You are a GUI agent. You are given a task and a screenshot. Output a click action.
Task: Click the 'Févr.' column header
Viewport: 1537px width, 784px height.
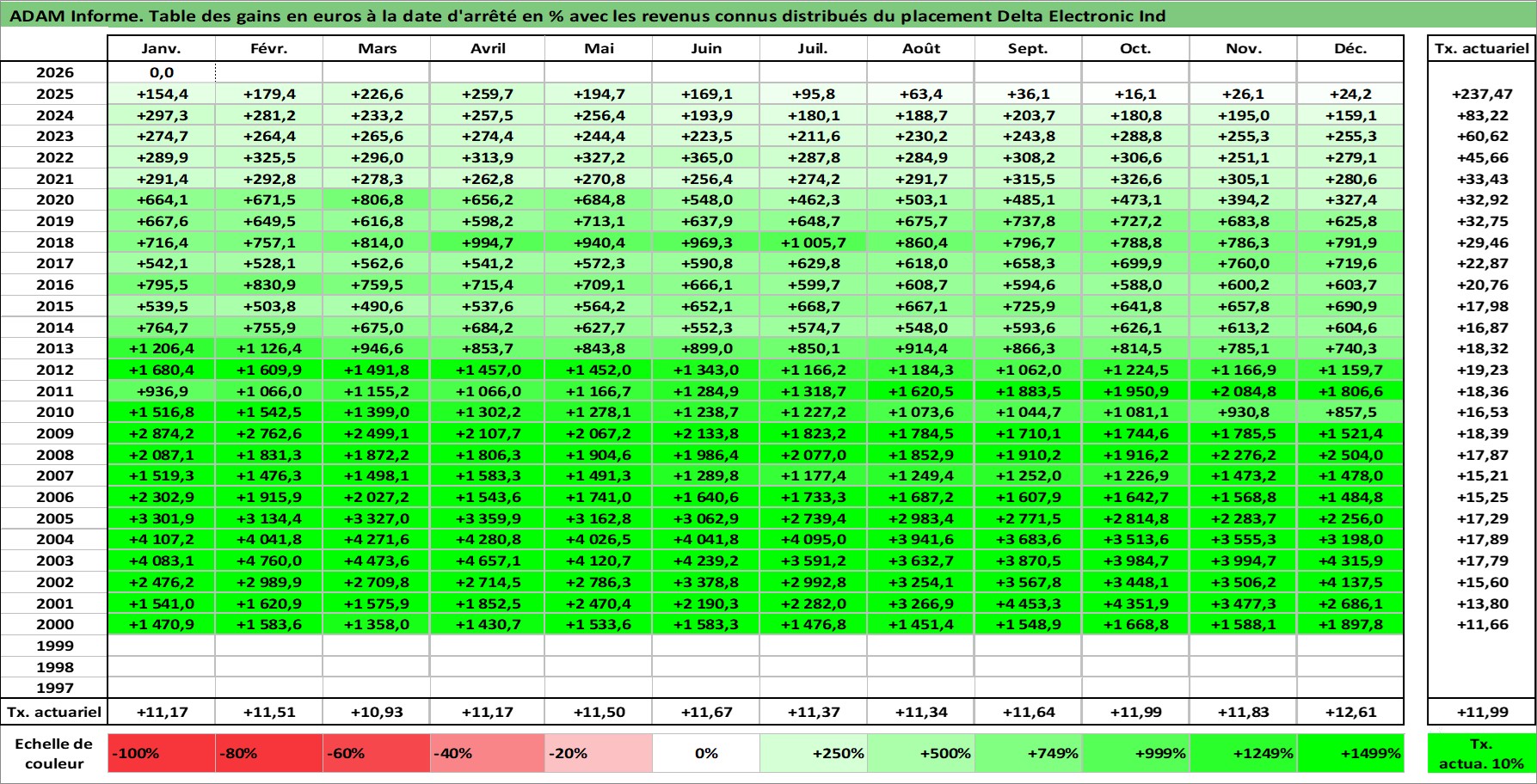[x=269, y=48]
